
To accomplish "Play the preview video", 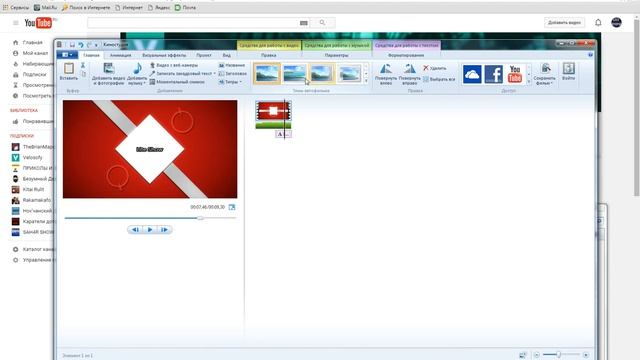I will click(150, 230).
